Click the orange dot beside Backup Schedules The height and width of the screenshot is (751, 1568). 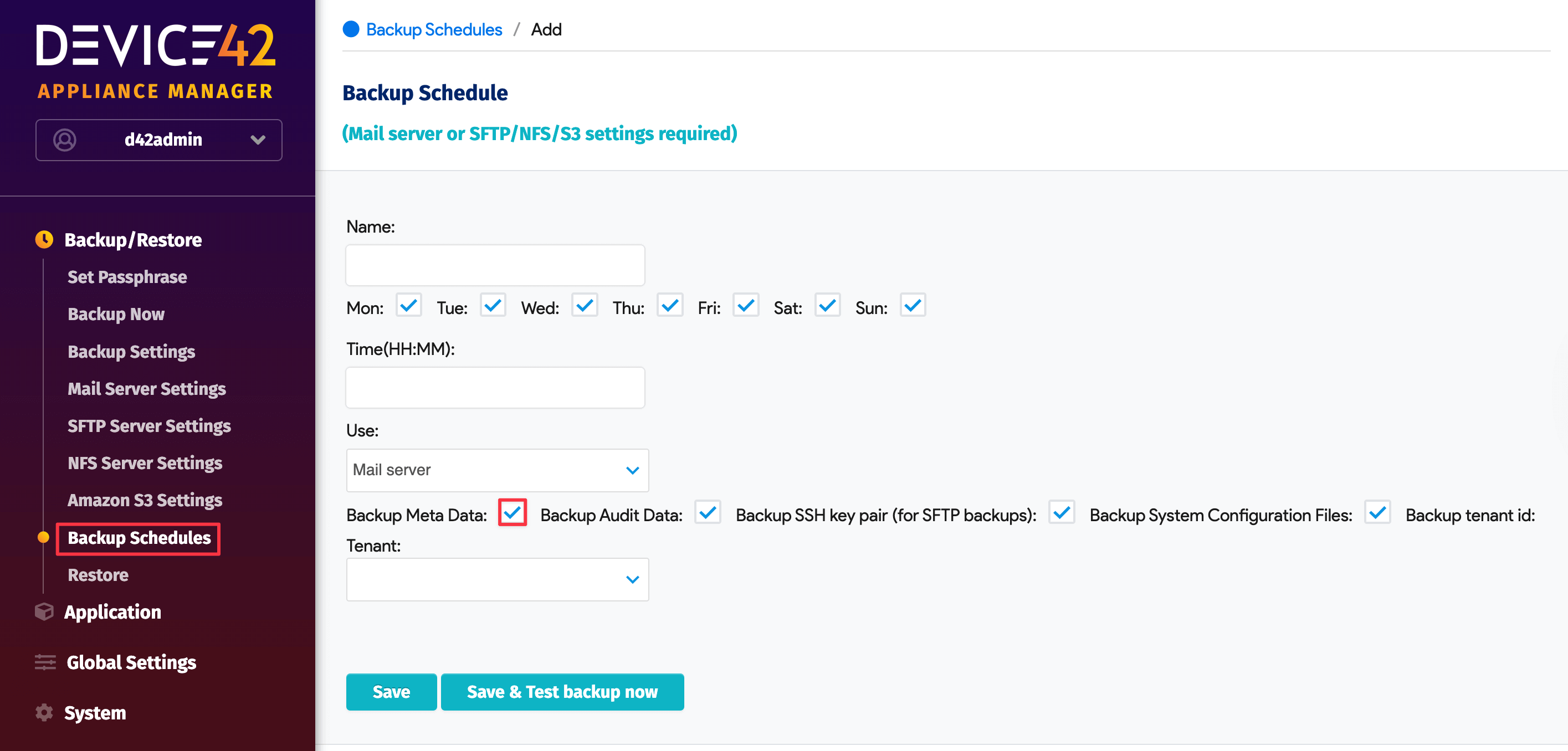pos(43,537)
